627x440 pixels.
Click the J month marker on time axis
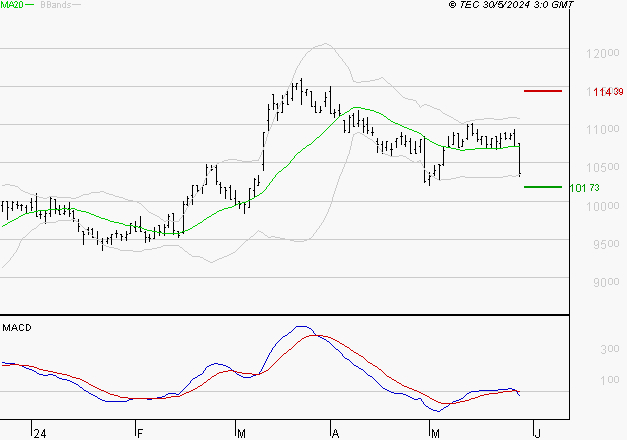[538, 434]
